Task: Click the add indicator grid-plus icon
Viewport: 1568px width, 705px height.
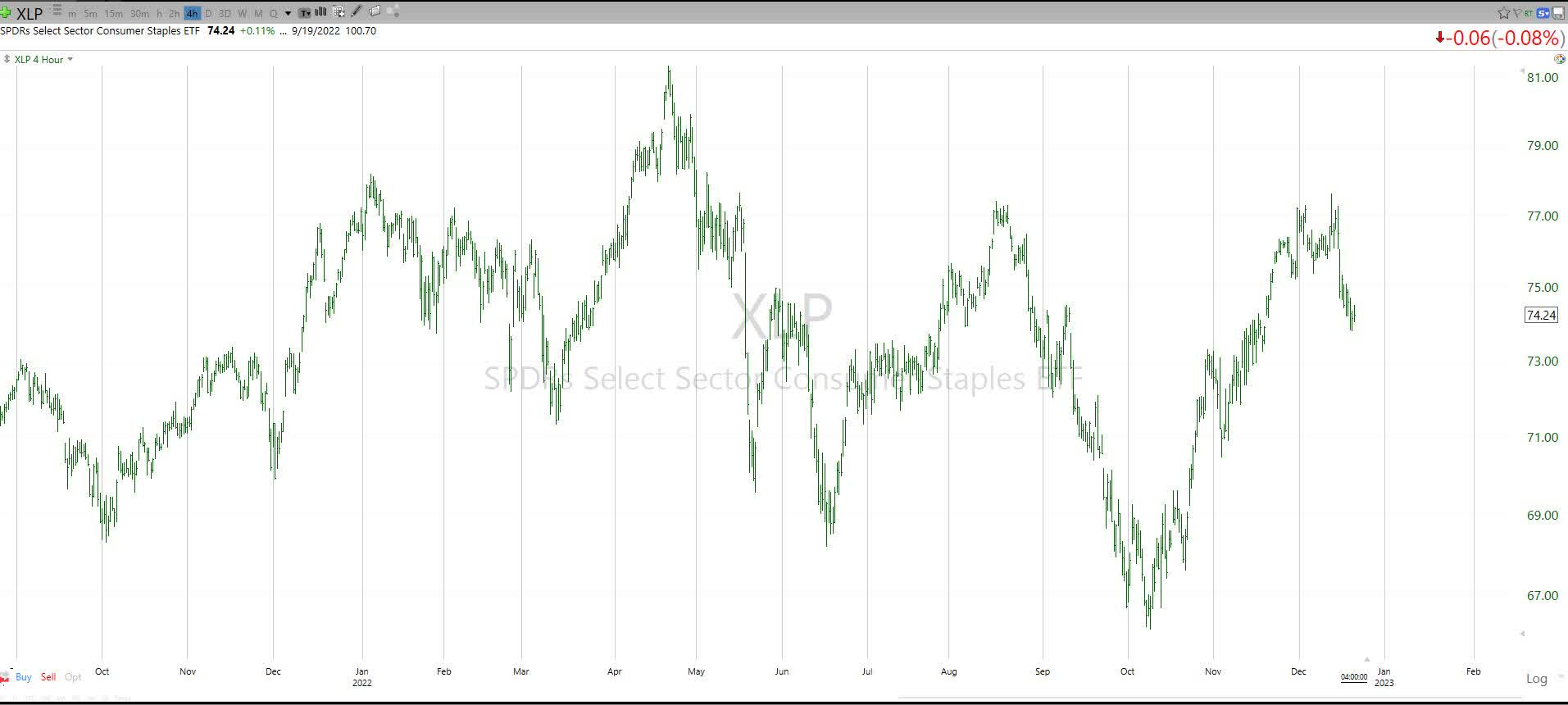Action: tap(339, 11)
